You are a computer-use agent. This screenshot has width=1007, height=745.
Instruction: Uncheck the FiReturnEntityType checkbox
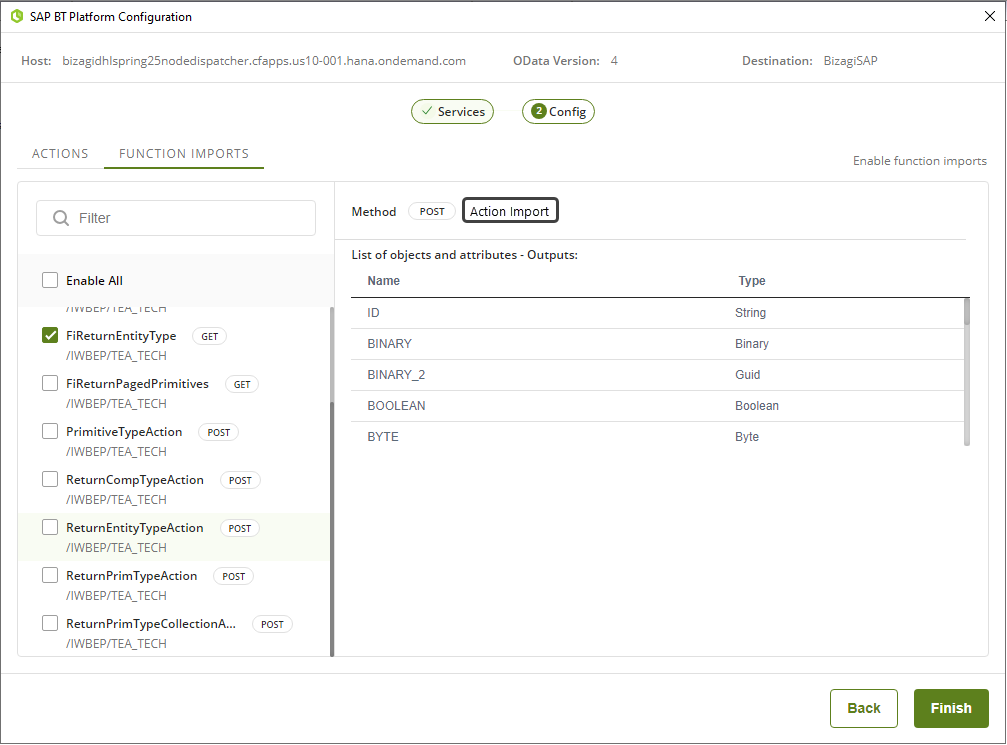tap(50, 336)
